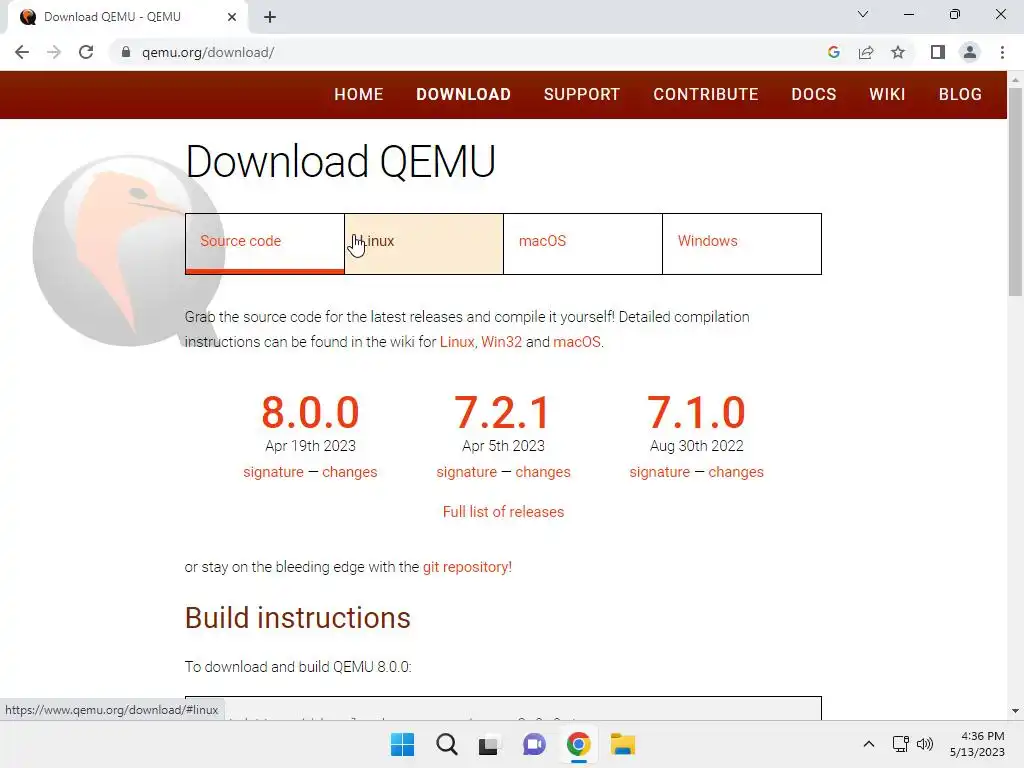The width and height of the screenshot is (1024, 768).
Task: Open the changes link for 7.1.0
Action: click(x=736, y=472)
